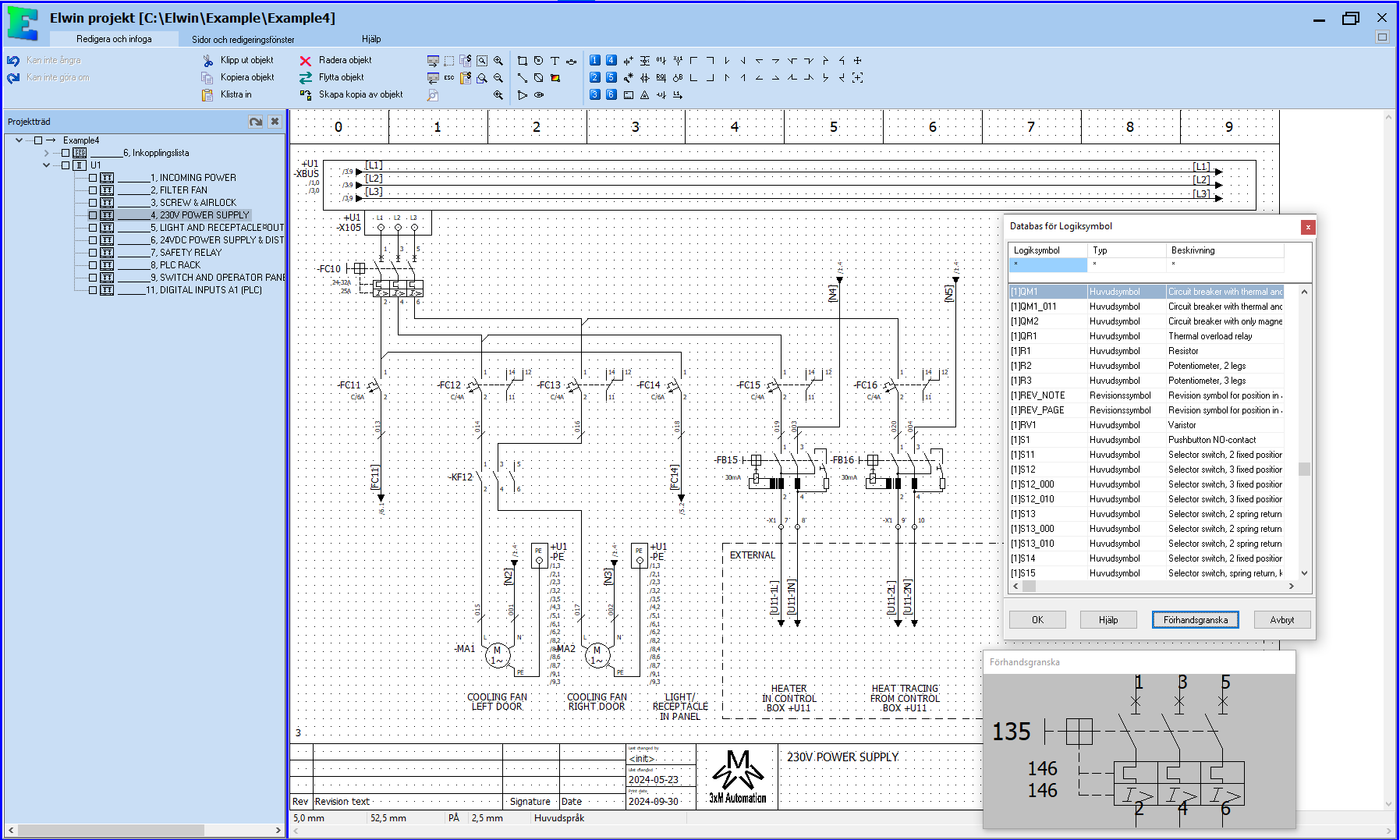
Task: Click OK in Databas för Logiksymbol dialog
Action: 1037,619
